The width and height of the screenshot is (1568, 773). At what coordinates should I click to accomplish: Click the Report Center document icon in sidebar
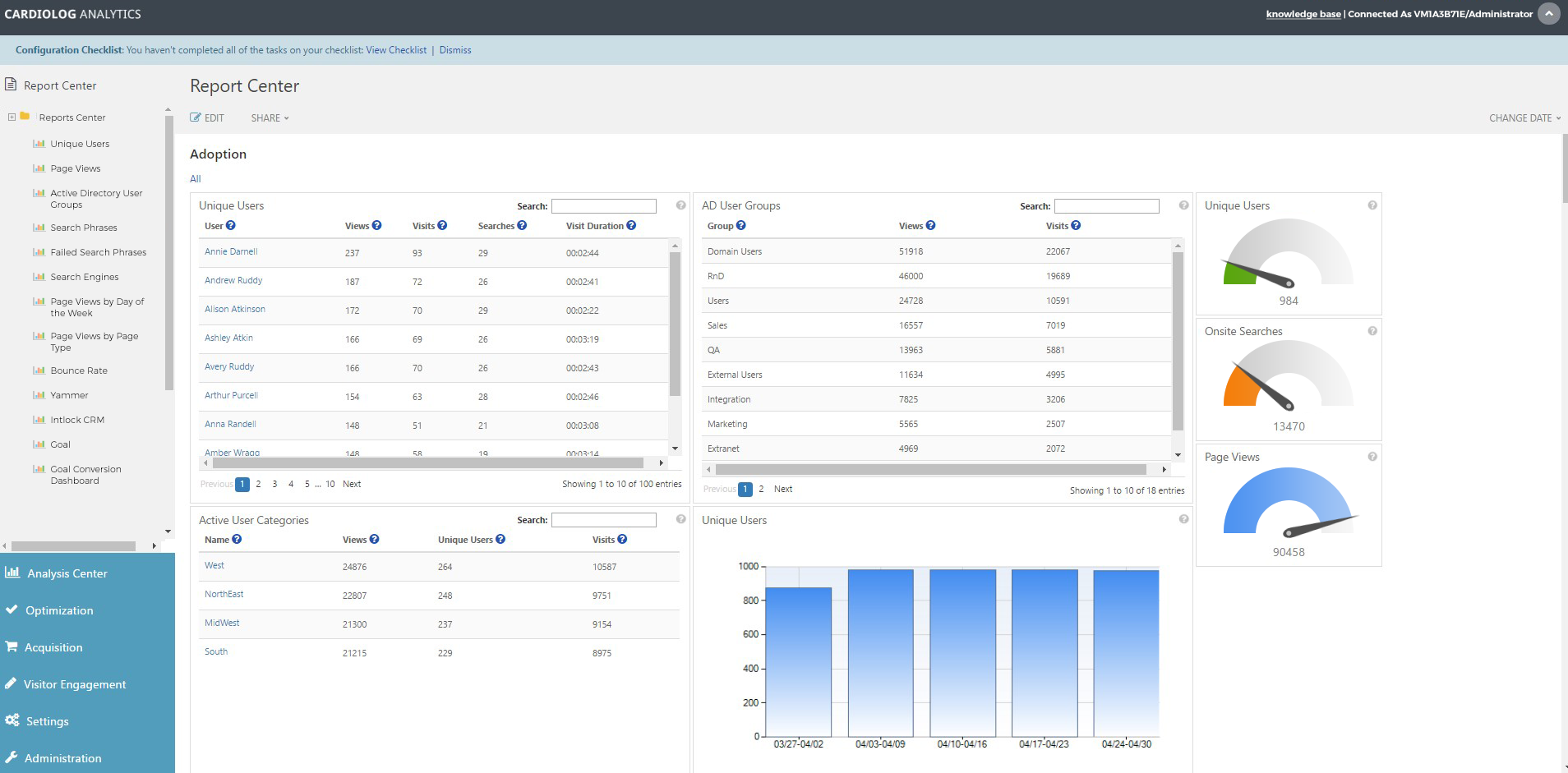coord(11,84)
